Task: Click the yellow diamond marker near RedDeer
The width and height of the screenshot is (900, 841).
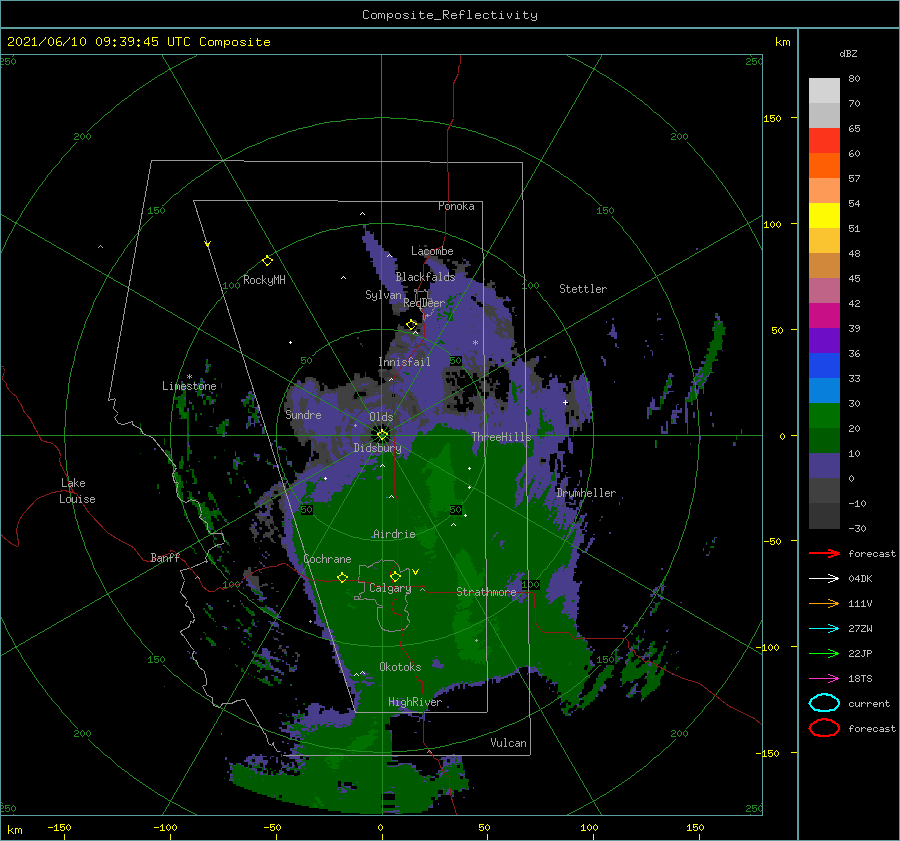Action: tap(412, 325)
